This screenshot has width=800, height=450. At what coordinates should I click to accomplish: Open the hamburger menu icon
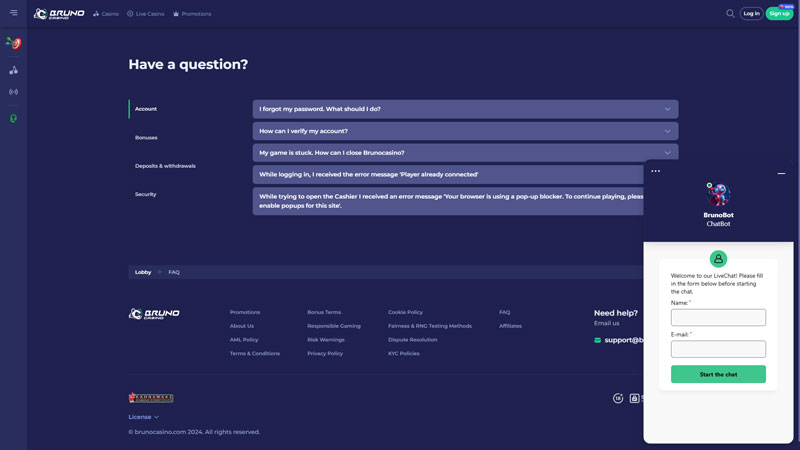(x=14, y=13)
